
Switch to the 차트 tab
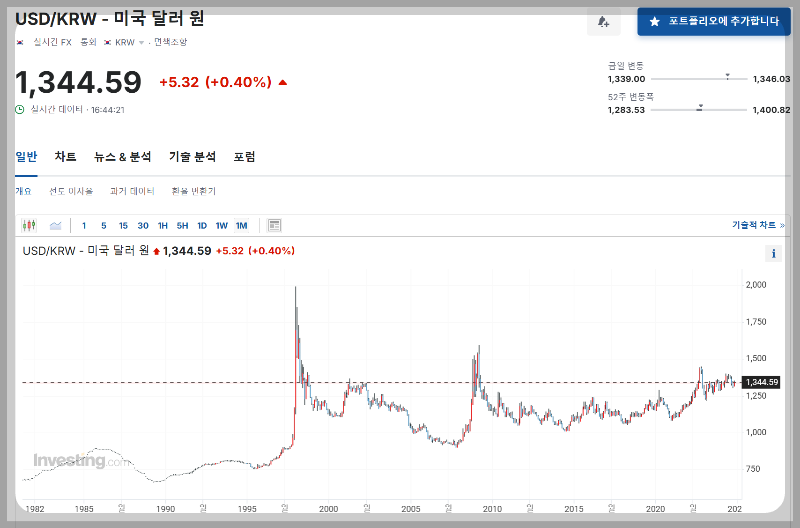point(65,157)
